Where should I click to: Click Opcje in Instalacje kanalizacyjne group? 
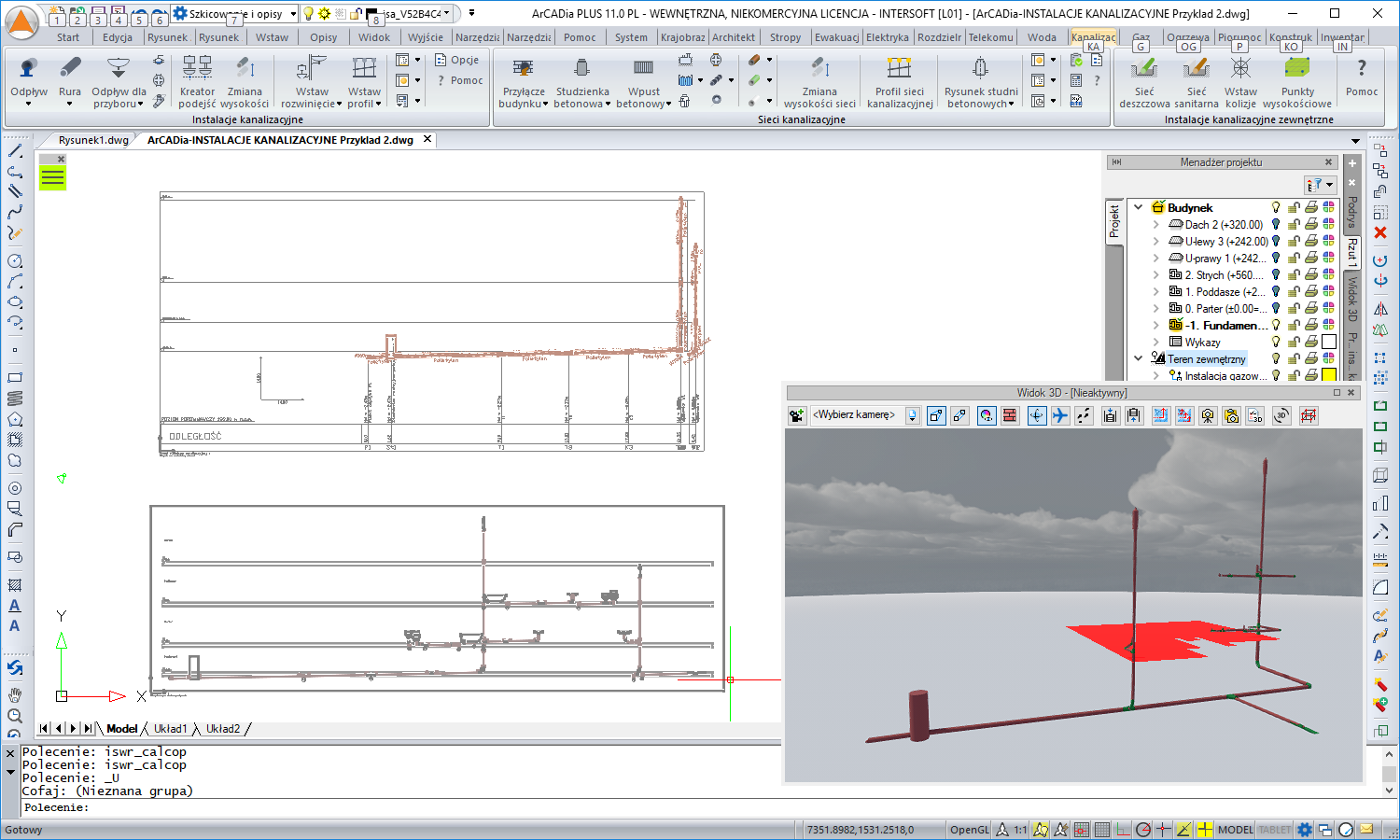coord(457,60)
